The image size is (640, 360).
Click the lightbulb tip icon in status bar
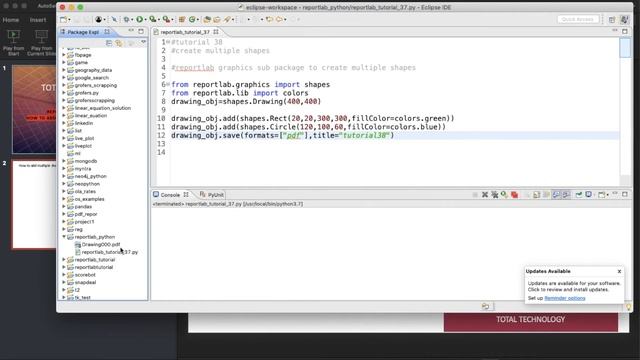[629, 307]
